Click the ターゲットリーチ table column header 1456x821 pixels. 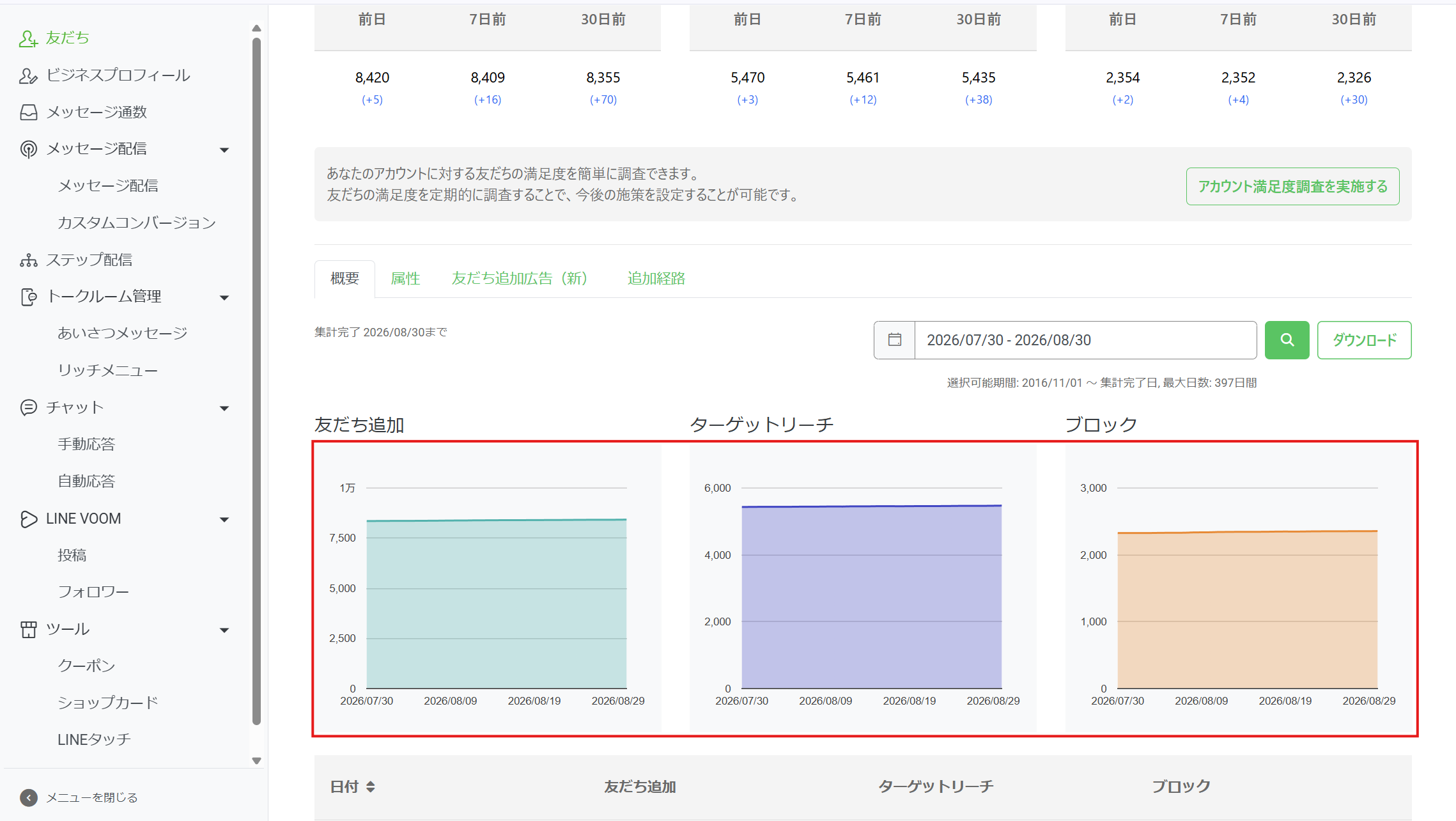click(936, 786)
